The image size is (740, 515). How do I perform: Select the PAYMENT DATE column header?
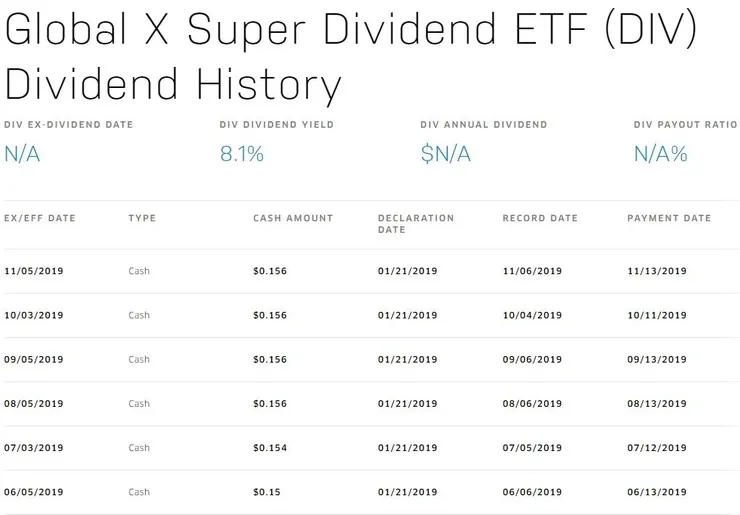[669, 218]
